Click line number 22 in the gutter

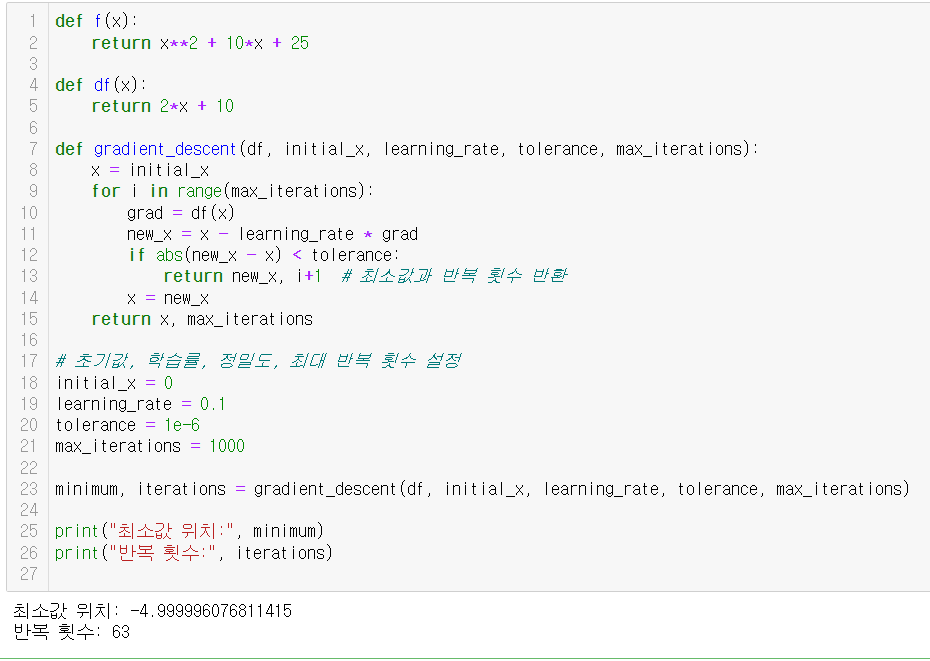coord(28,468)
